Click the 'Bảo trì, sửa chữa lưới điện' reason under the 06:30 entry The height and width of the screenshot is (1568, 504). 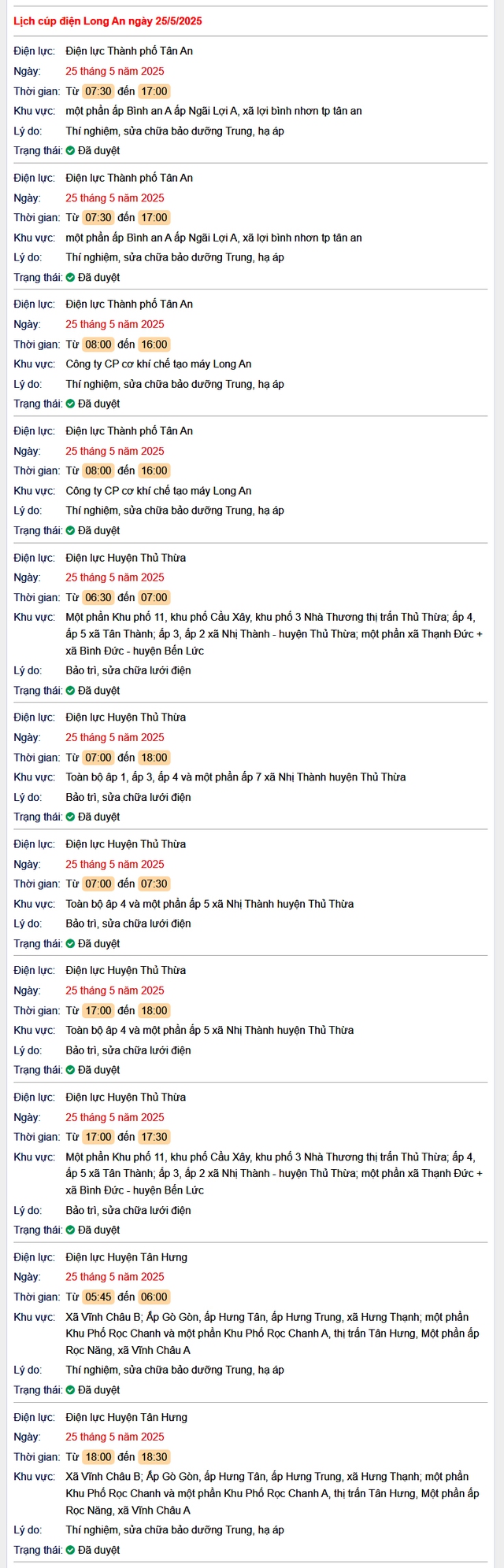pyautogui.click(x=128, y=671)
